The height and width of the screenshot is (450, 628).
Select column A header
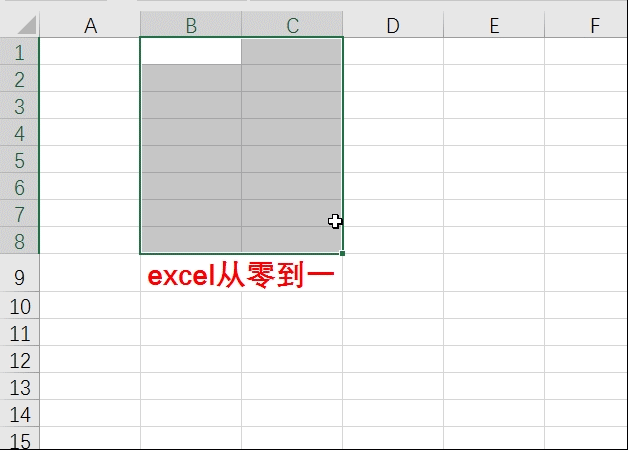pos(90,25)
